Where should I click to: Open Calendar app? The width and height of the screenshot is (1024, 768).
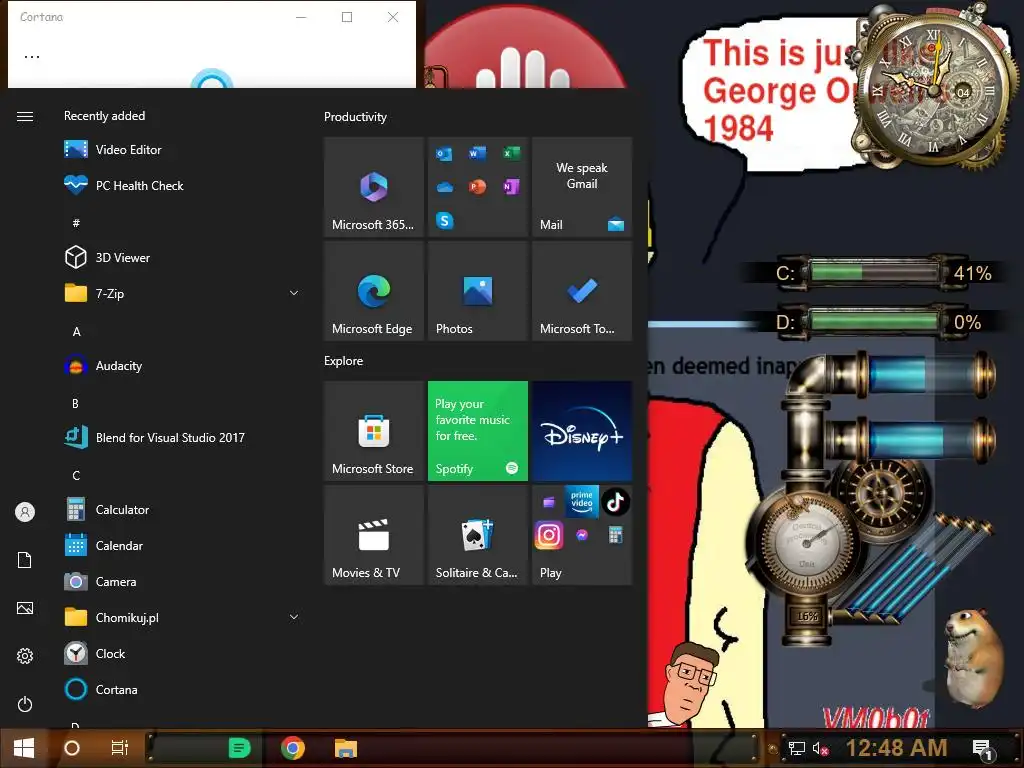pyautogui.click(x=183, y=545)
